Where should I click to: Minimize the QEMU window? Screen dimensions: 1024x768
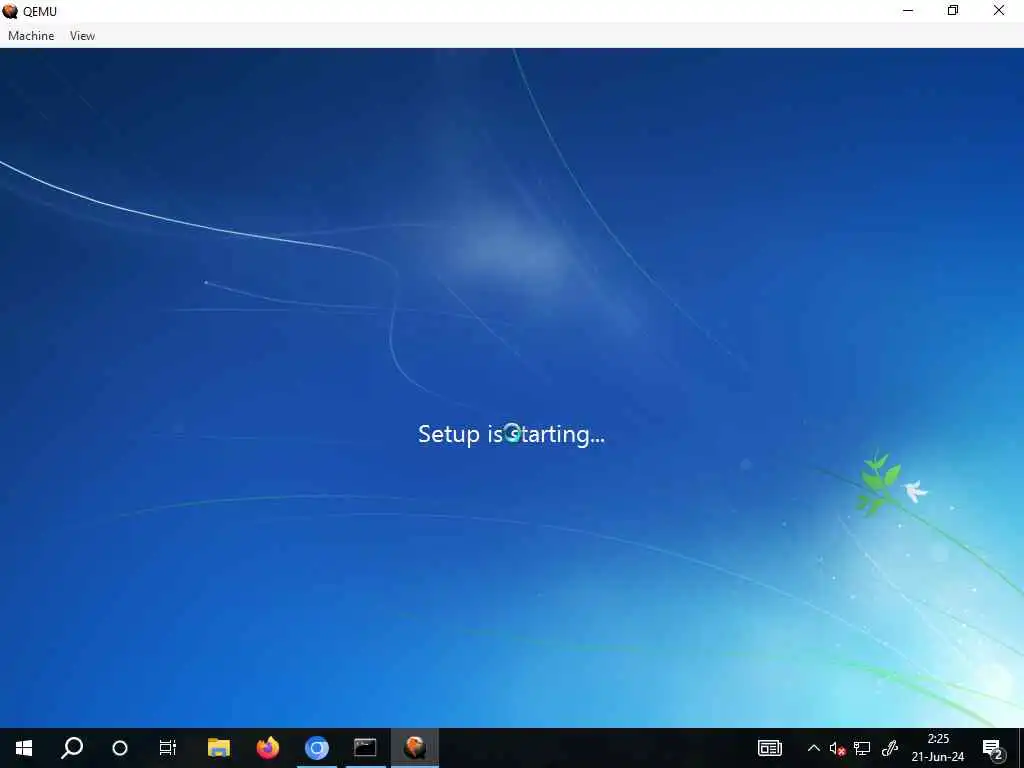tap(908, 11)
